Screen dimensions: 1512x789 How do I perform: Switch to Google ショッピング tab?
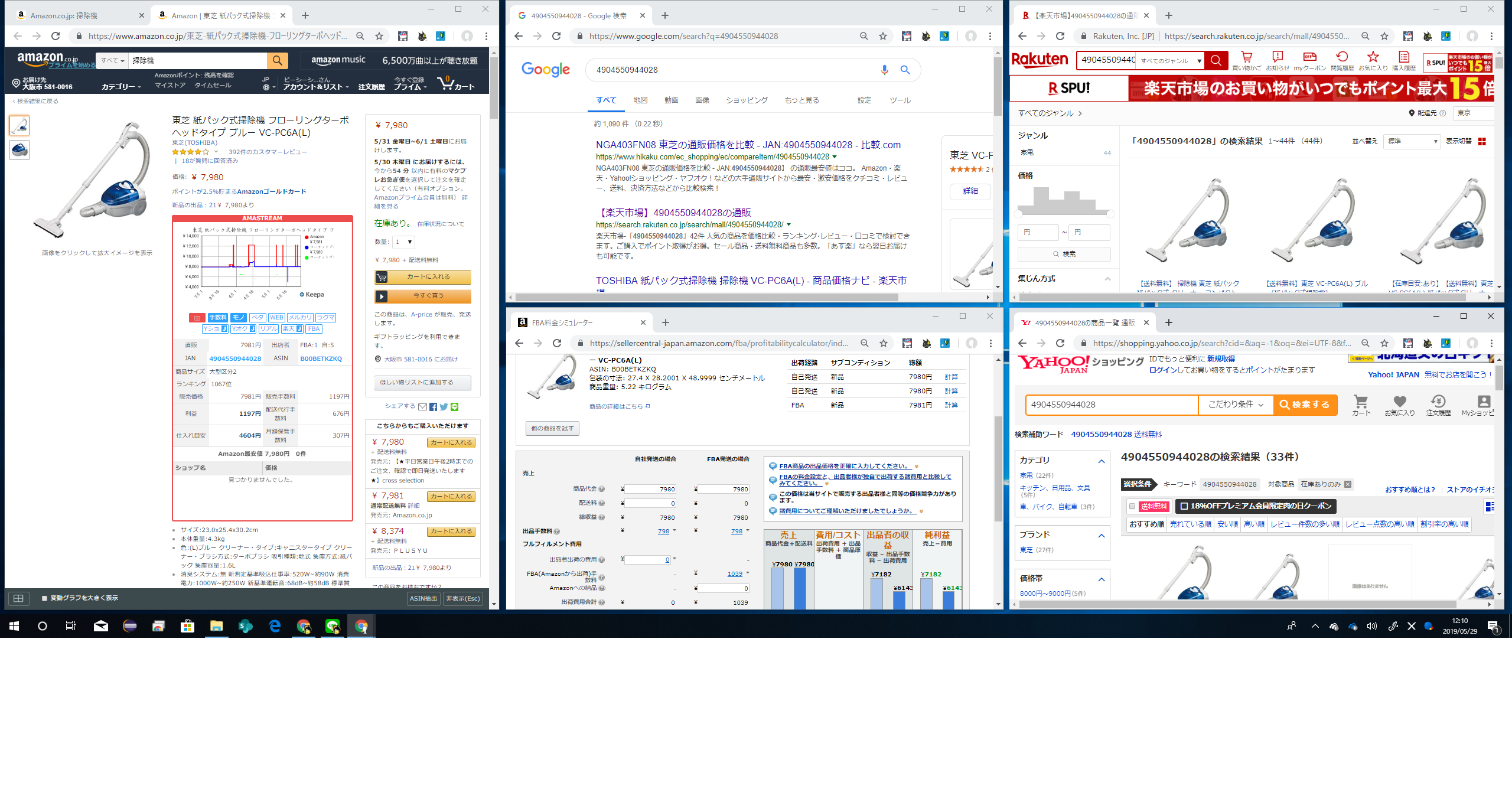pos(747,100)
